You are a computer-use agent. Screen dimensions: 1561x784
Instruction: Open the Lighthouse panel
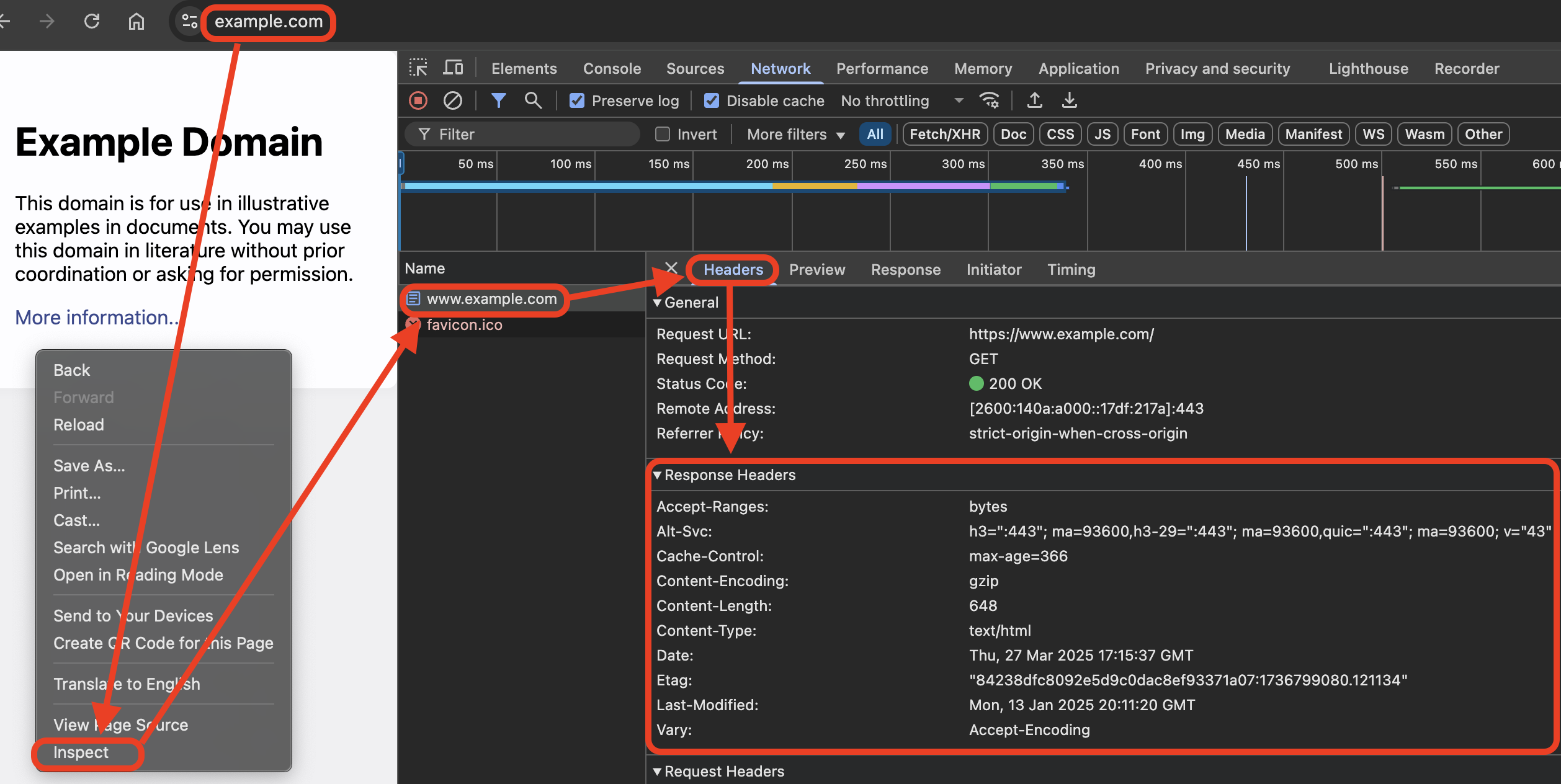(1369, 68)
